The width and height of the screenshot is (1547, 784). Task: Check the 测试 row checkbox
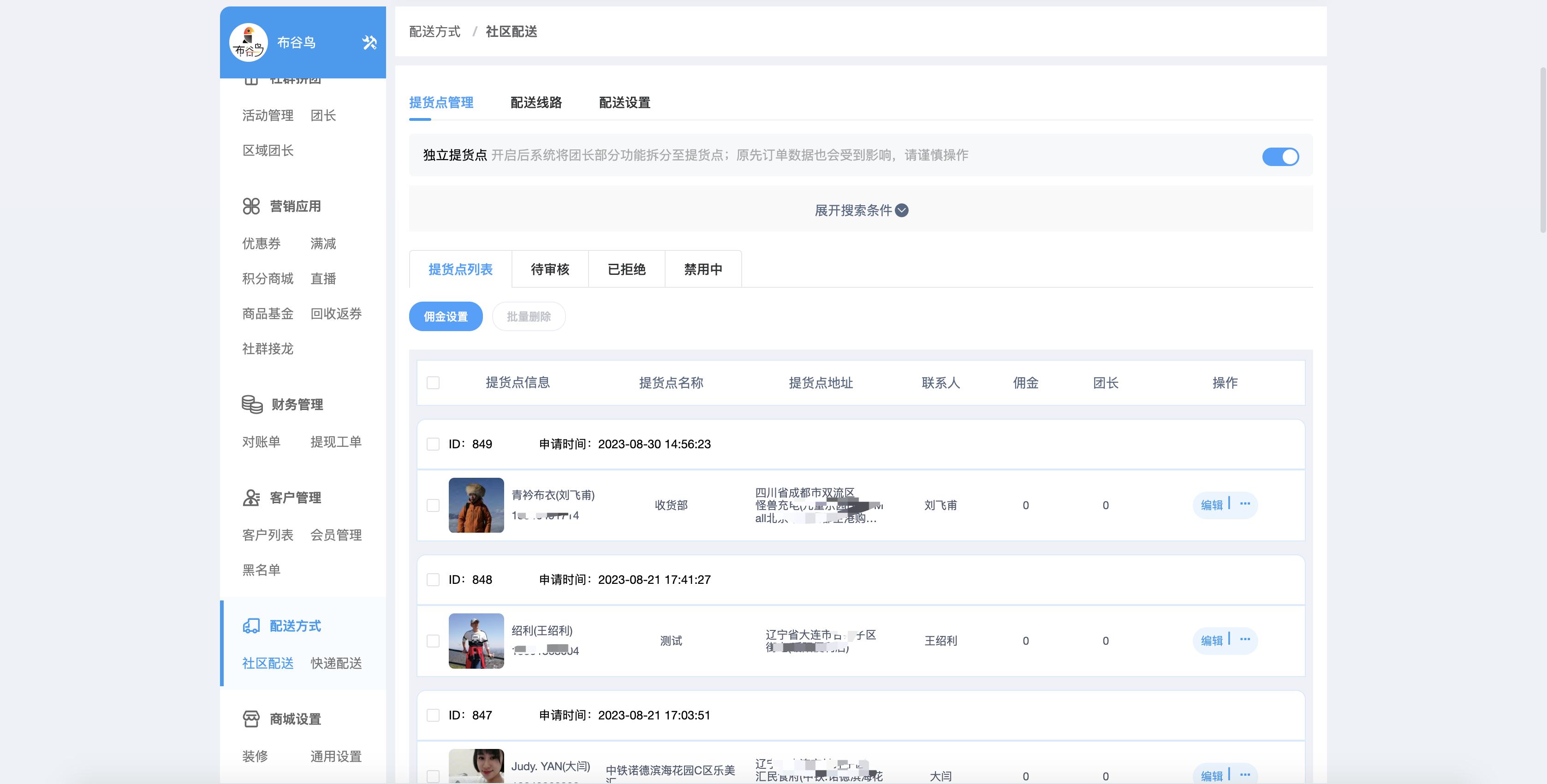coord(433,641)
